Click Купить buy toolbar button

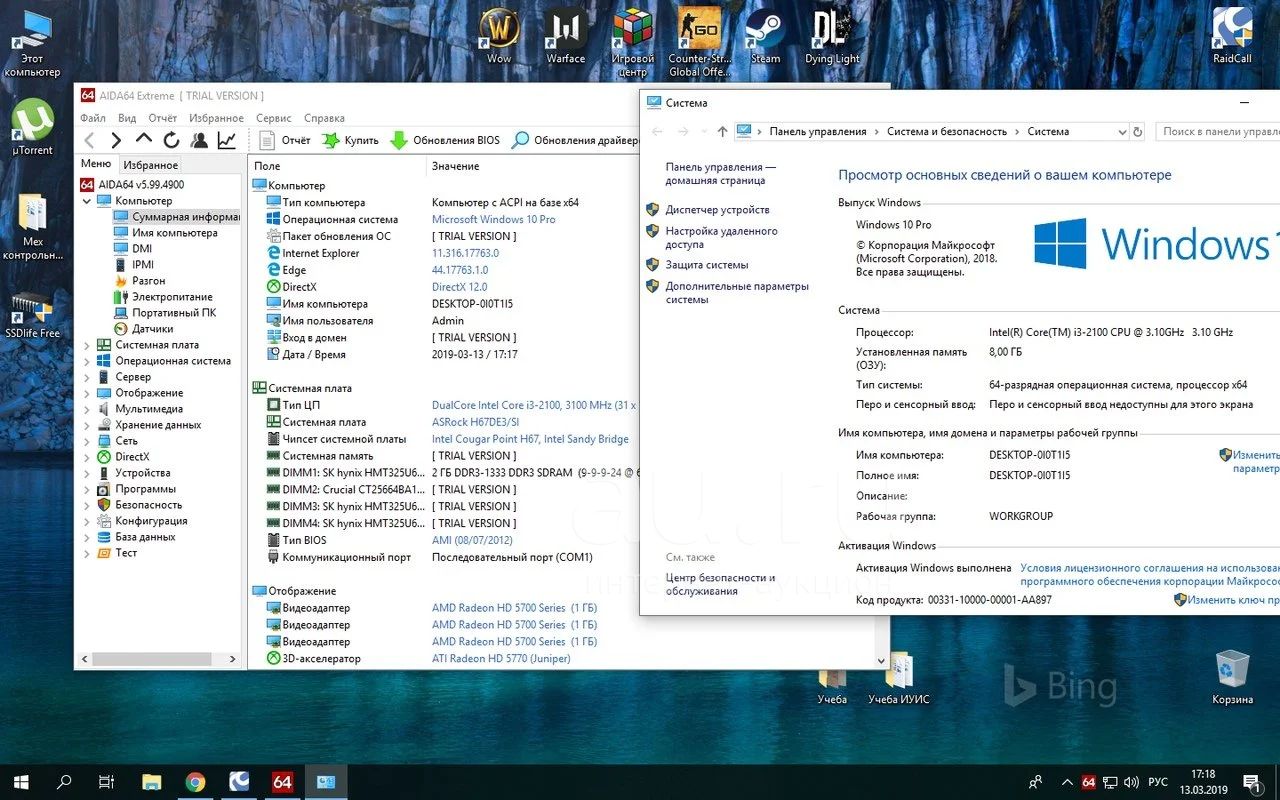tap(350, 140)
